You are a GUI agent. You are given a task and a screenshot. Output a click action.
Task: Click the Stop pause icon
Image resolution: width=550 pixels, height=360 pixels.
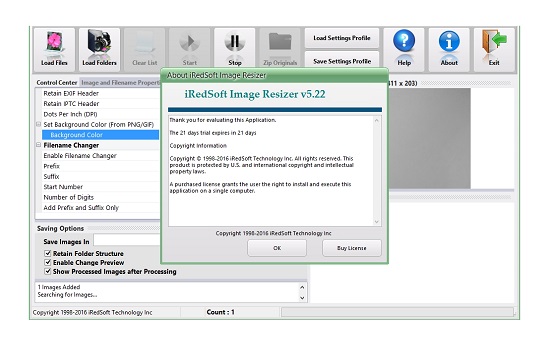[x=235, y=49]
